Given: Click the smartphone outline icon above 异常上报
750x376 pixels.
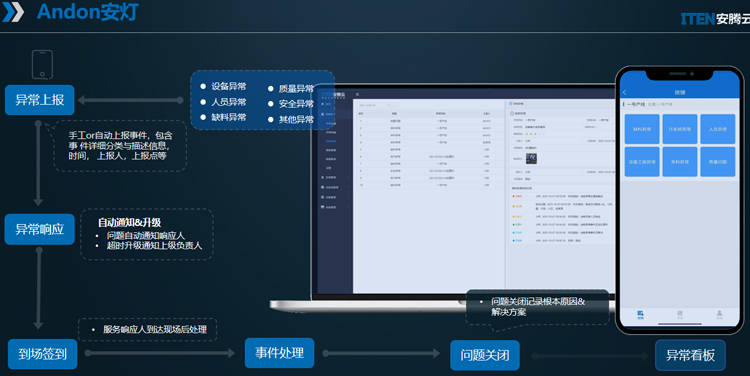Looking at the screenshot, I should click(42, 65).
